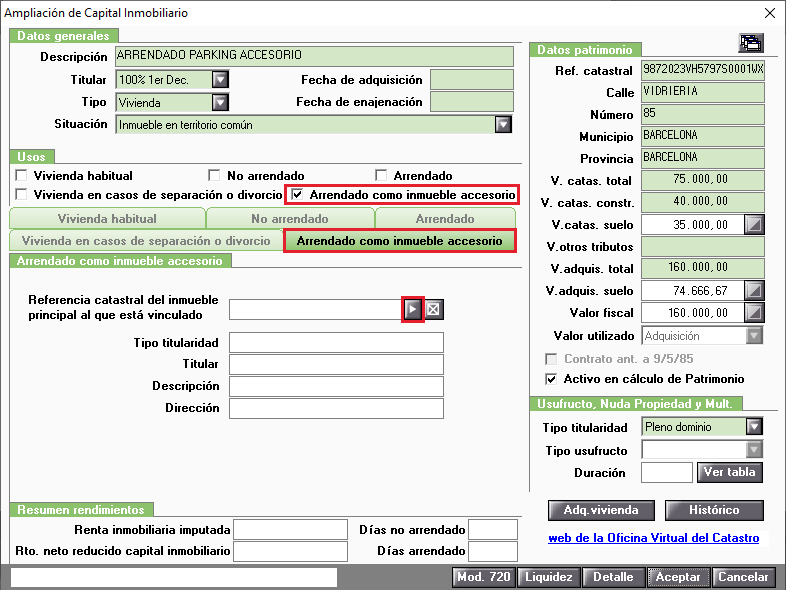Click the Valor fiscal value field
Viewport: 786px width, 590px height.
click(x=692, y=312)
